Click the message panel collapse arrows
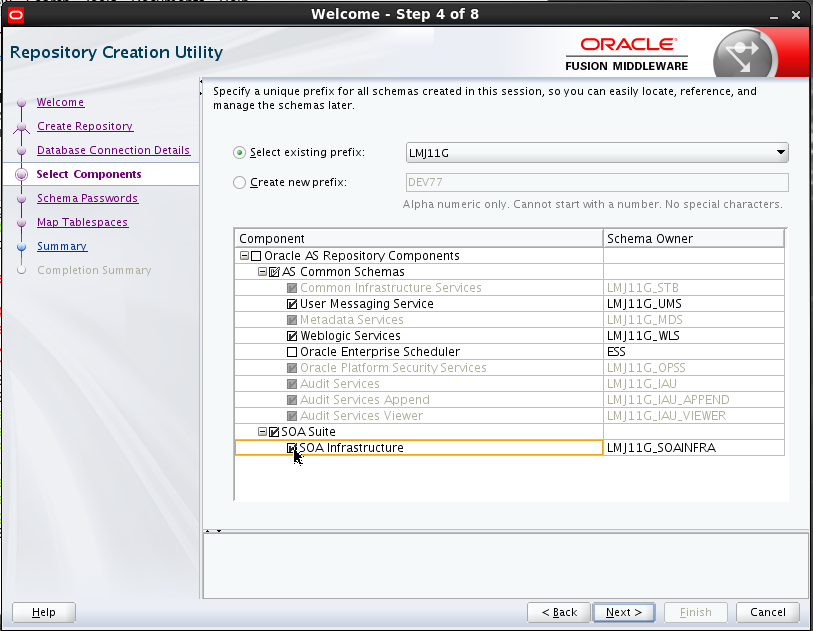 (213, 531)
